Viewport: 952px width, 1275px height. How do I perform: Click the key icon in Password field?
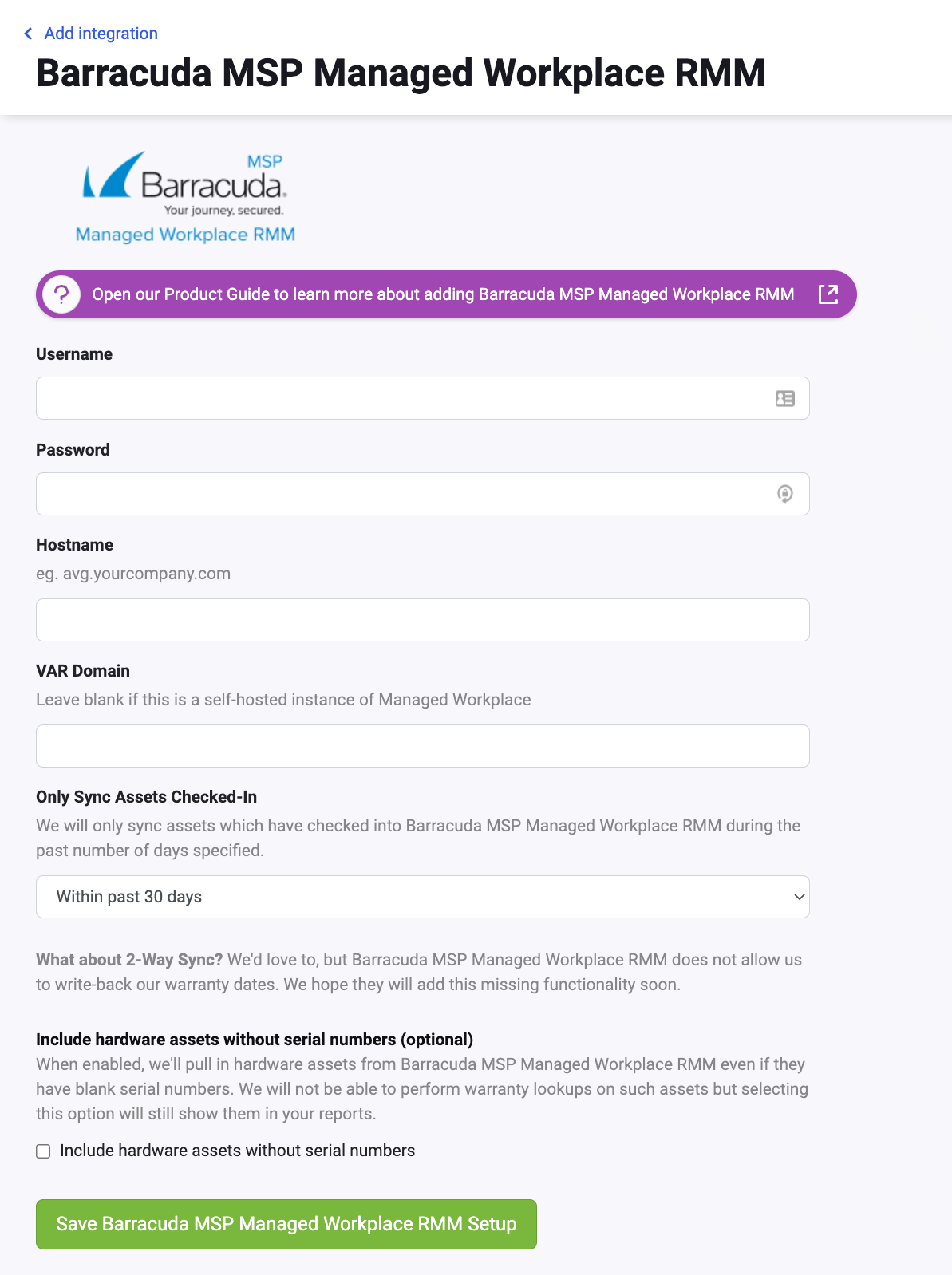pyautogui.click(x=785, y=493)
